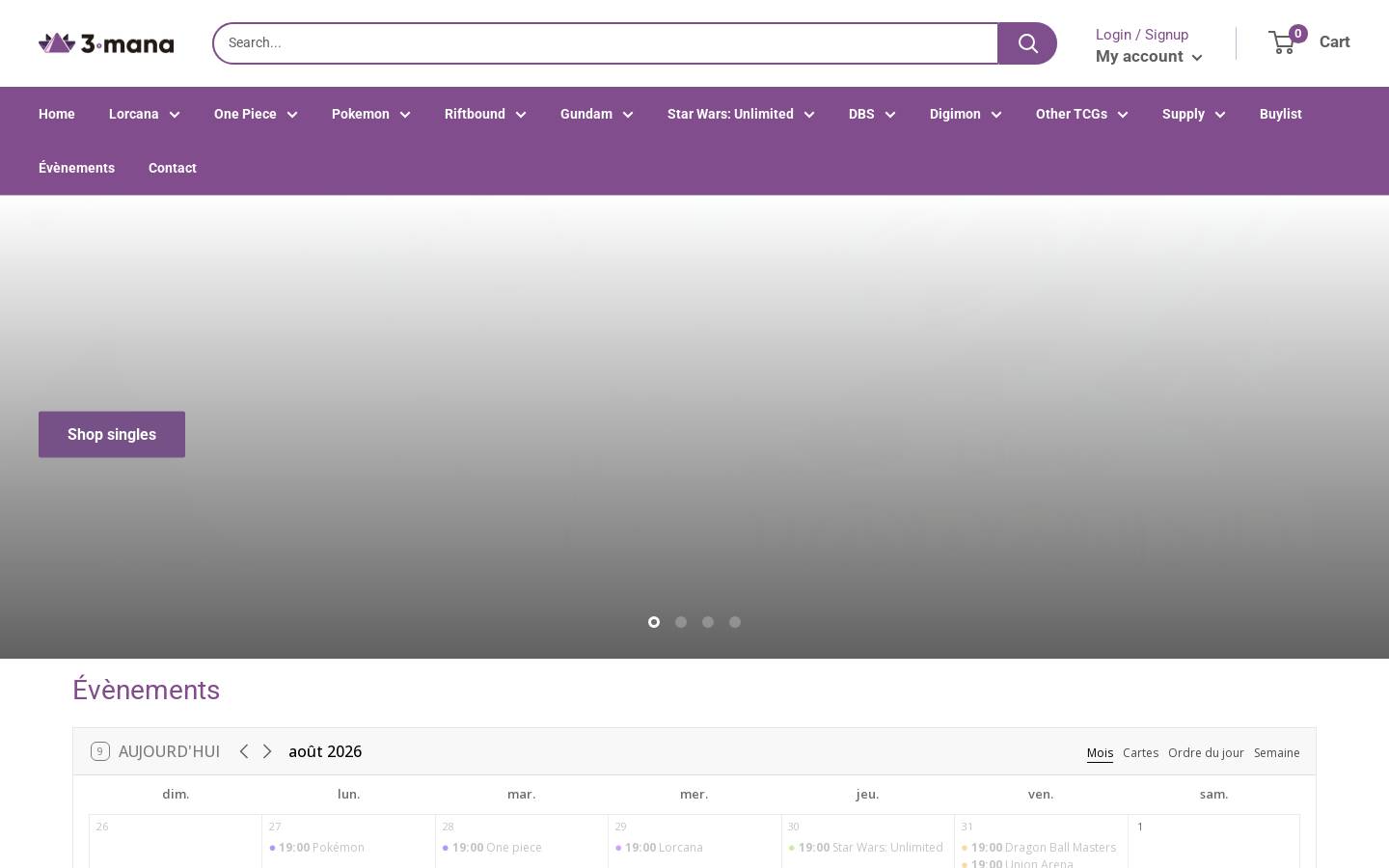
Task: Expand DBS menu
Action: pyautogui.click(x=872, y=114)
